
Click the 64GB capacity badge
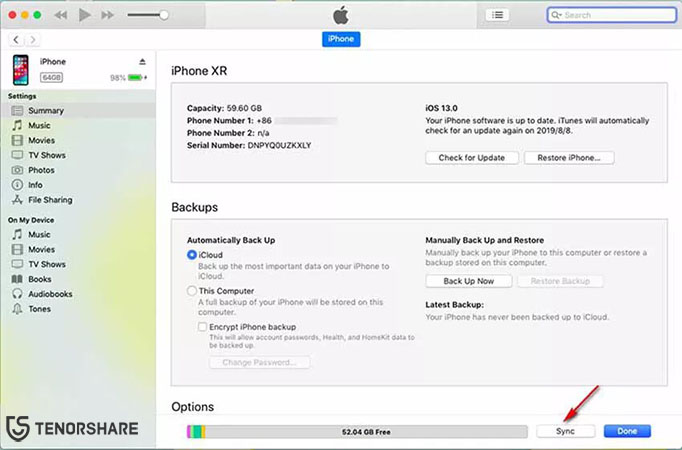(x=51, y=77)
